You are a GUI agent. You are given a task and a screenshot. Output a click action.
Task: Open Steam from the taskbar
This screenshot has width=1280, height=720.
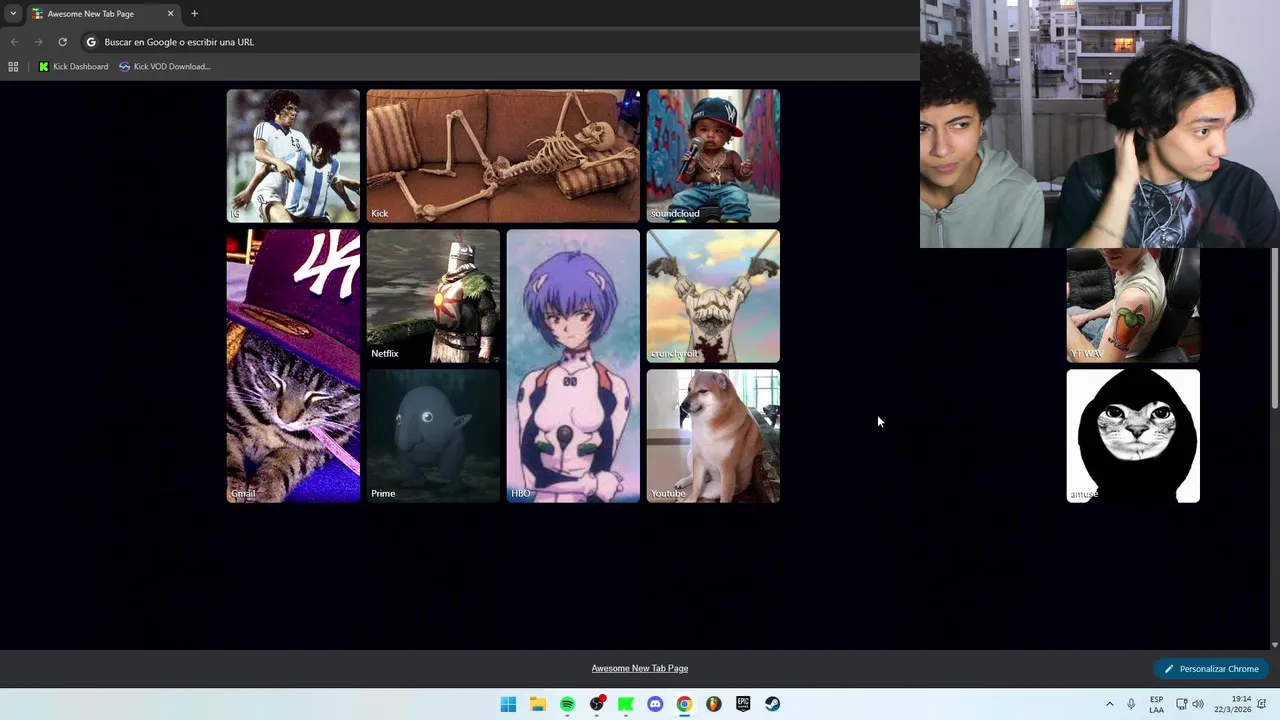(772, 704)
